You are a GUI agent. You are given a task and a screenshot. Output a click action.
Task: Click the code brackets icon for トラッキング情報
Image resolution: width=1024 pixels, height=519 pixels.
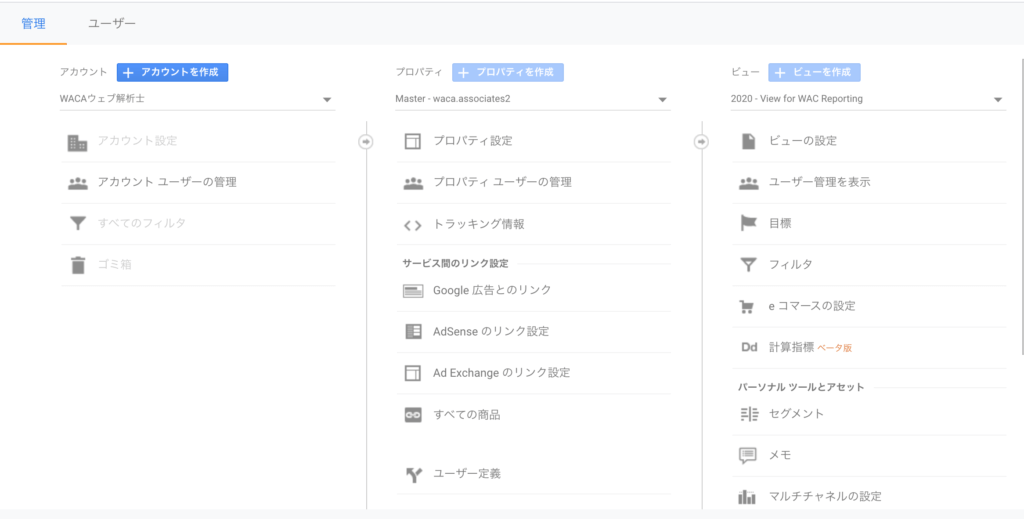(412, 225)
